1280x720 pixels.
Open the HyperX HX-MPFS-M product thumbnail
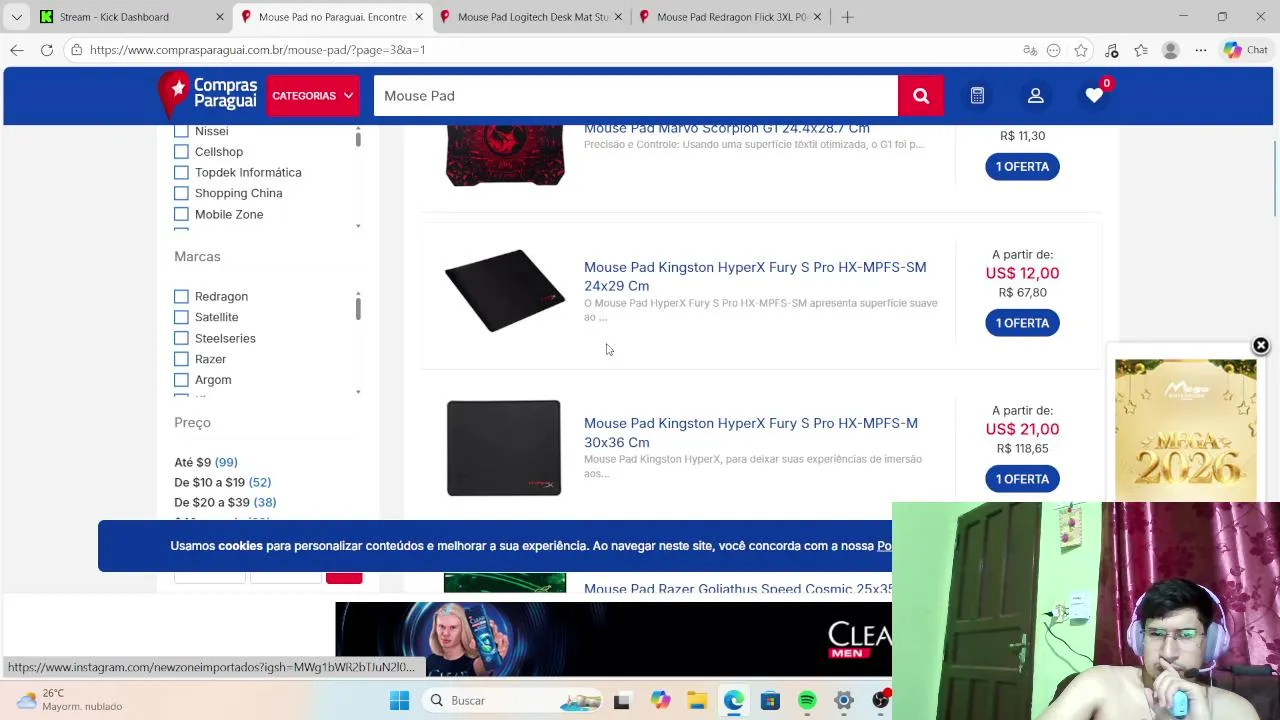pos(504,448)
